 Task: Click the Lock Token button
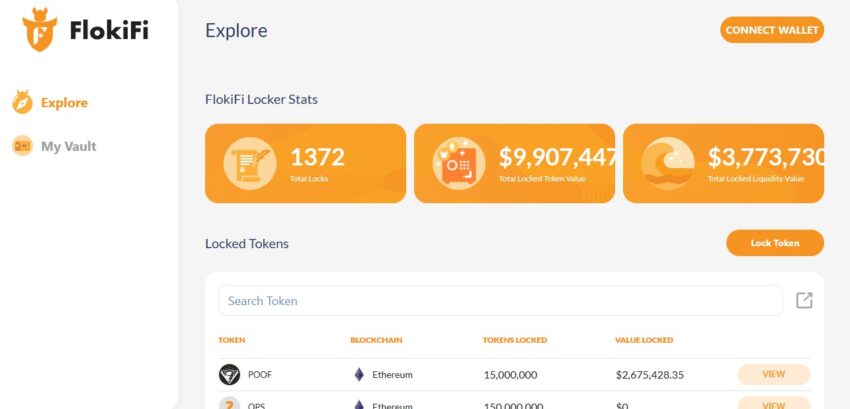point(775,243)
